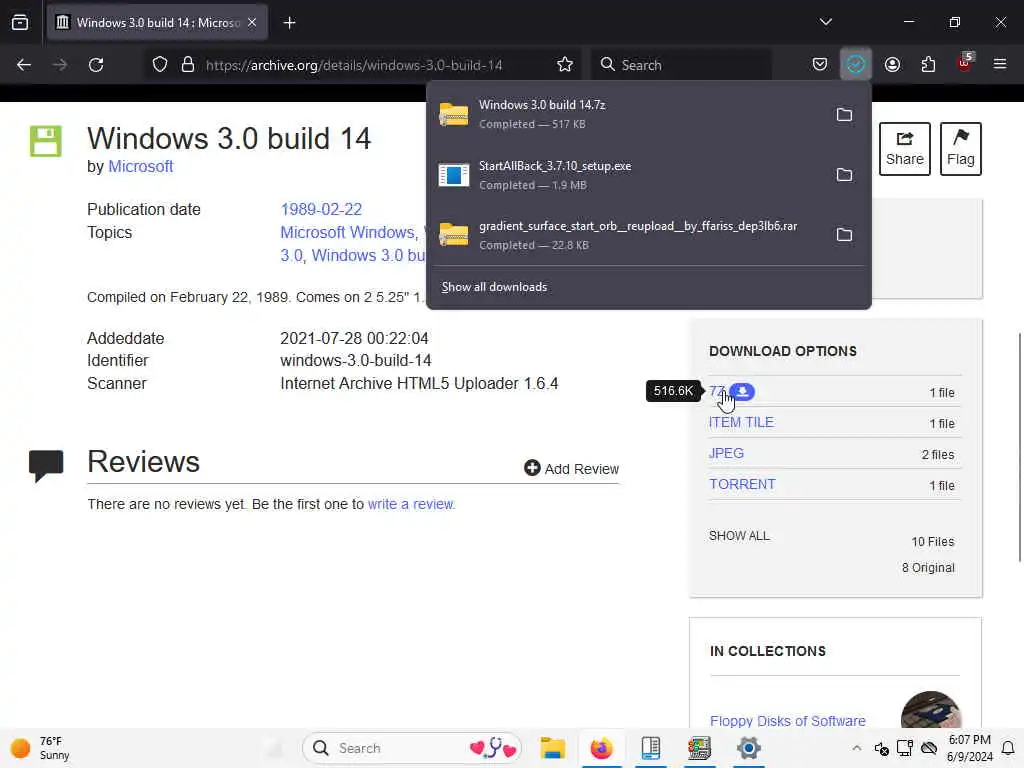Open the notebook app taskbar icon
Screen dimensions: 1024x768
coord(650,748)
